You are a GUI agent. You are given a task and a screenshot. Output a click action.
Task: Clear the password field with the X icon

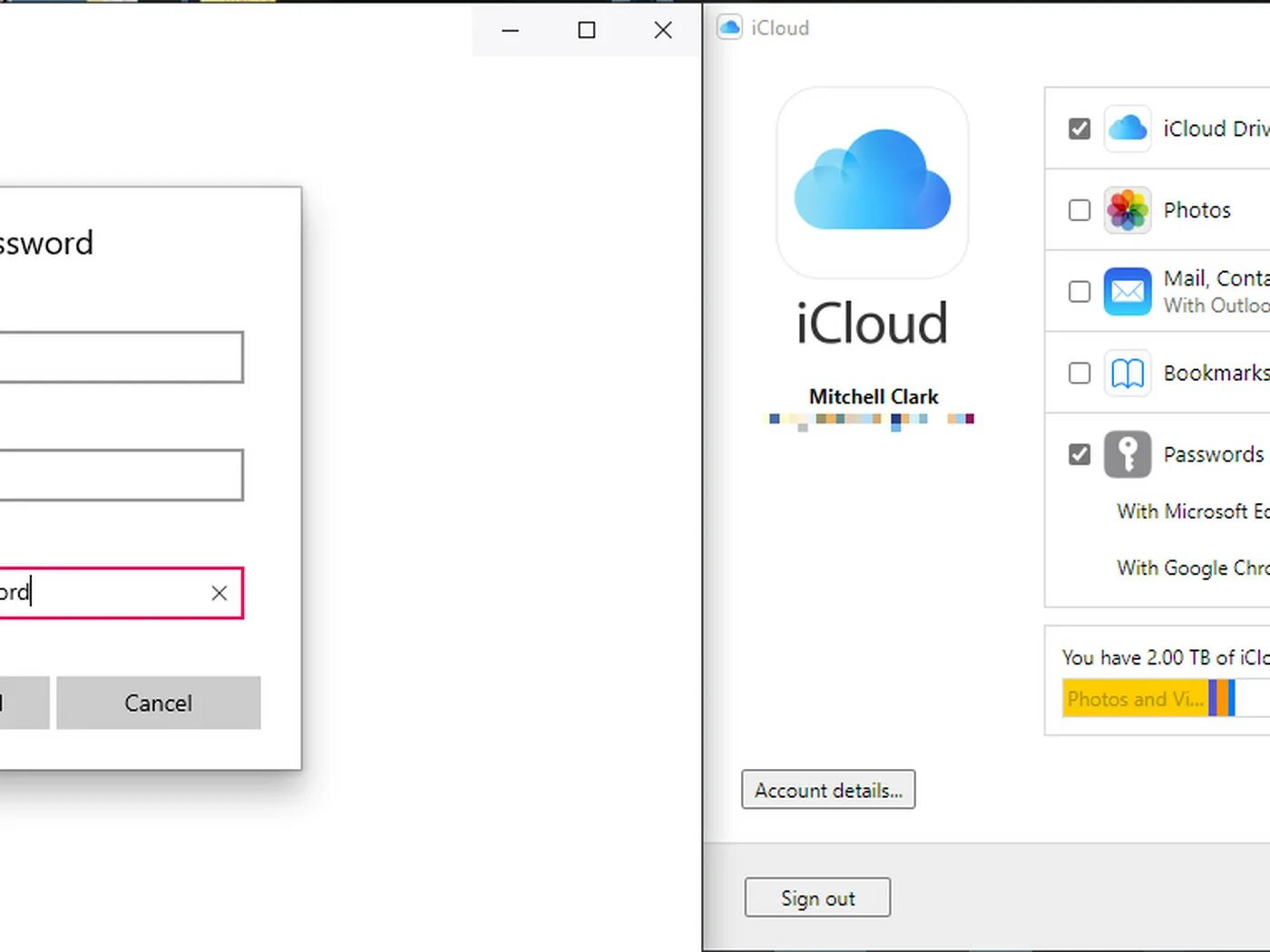[219, 593]
